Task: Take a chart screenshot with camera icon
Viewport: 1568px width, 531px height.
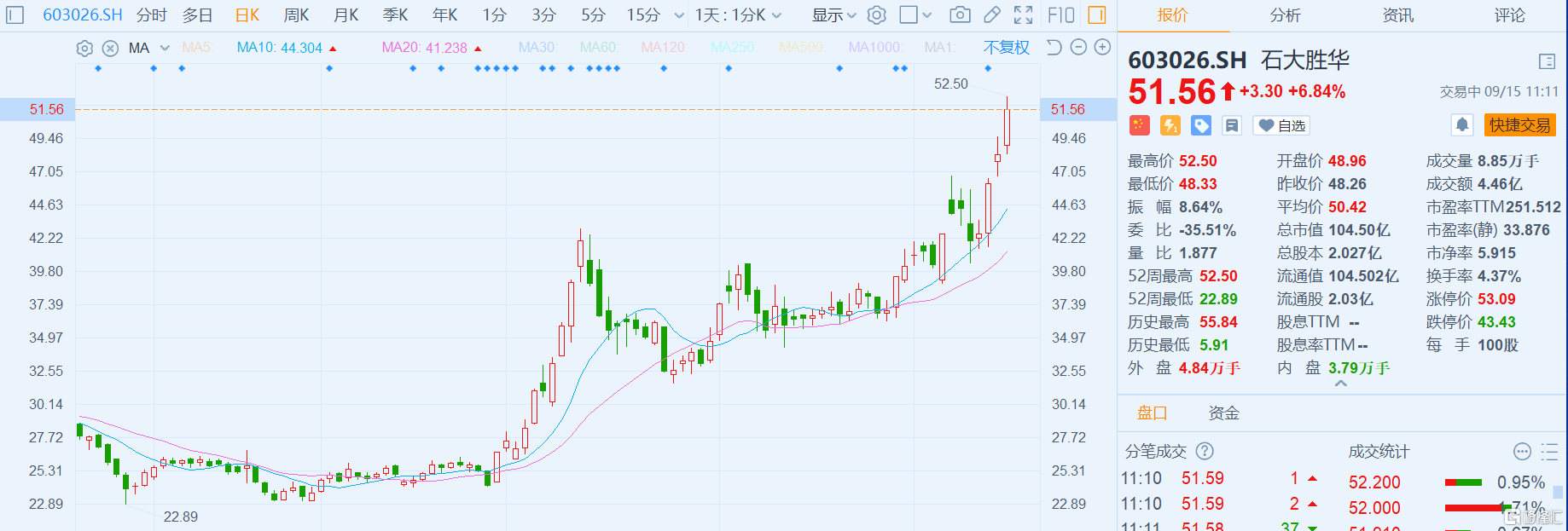Action: click(x=960, y=15)
